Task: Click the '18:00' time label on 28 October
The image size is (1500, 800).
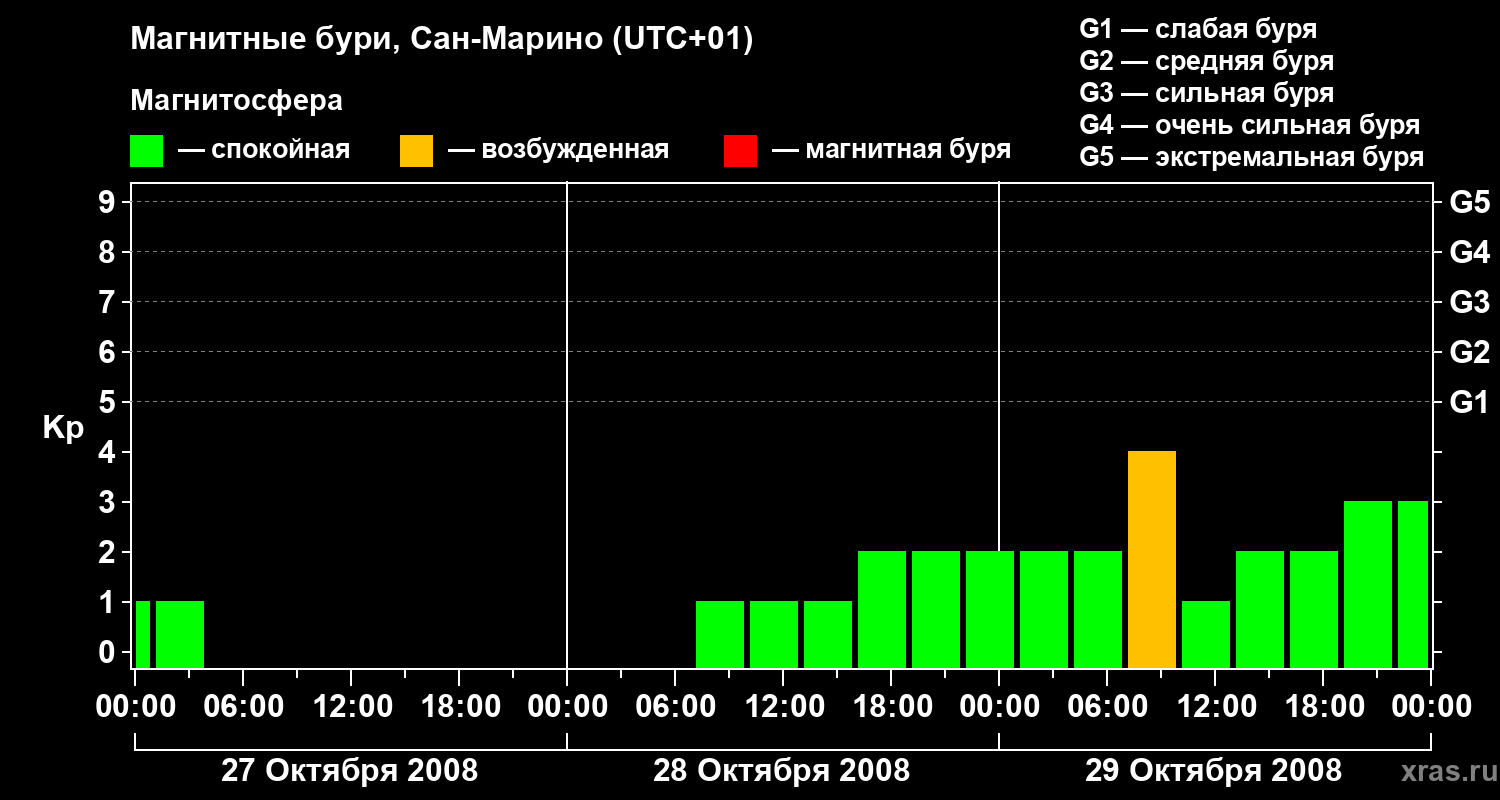Action: (891, 706)
